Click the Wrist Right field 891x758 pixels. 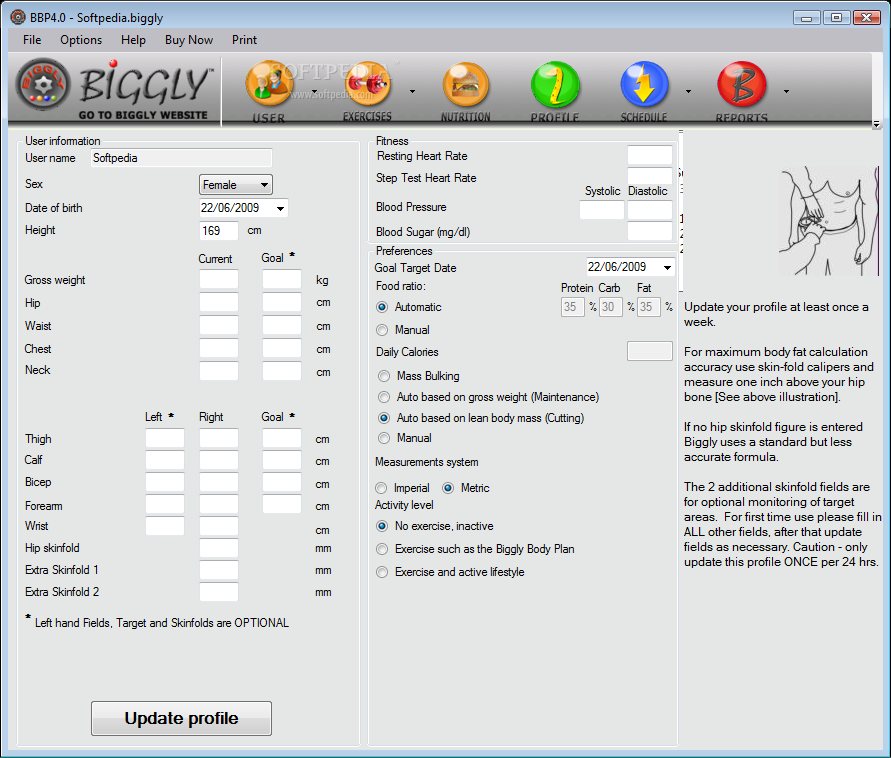[x=219, y=526]
